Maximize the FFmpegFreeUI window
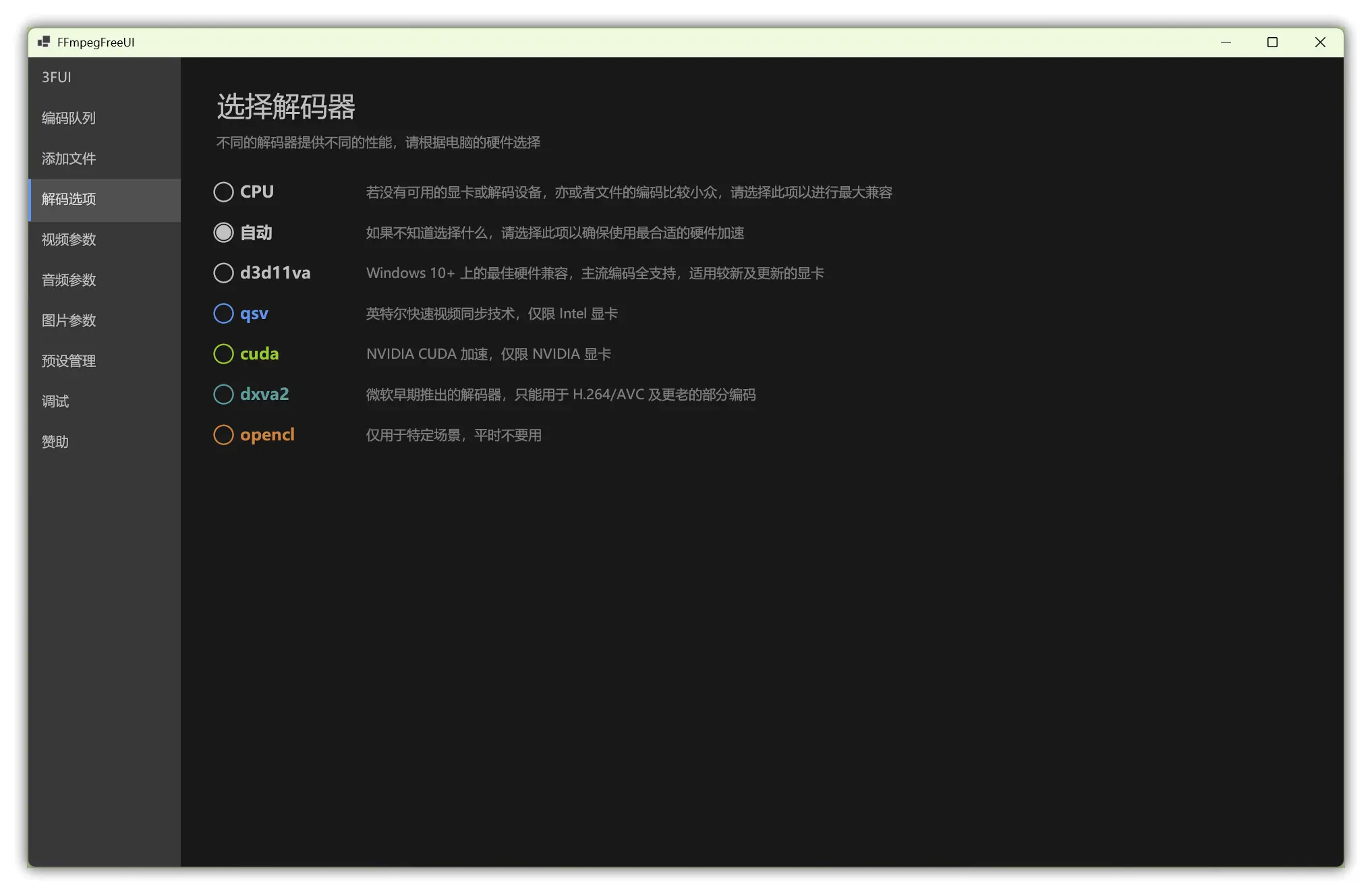This screenshot has width=1372, height=895. (1272, 42)
